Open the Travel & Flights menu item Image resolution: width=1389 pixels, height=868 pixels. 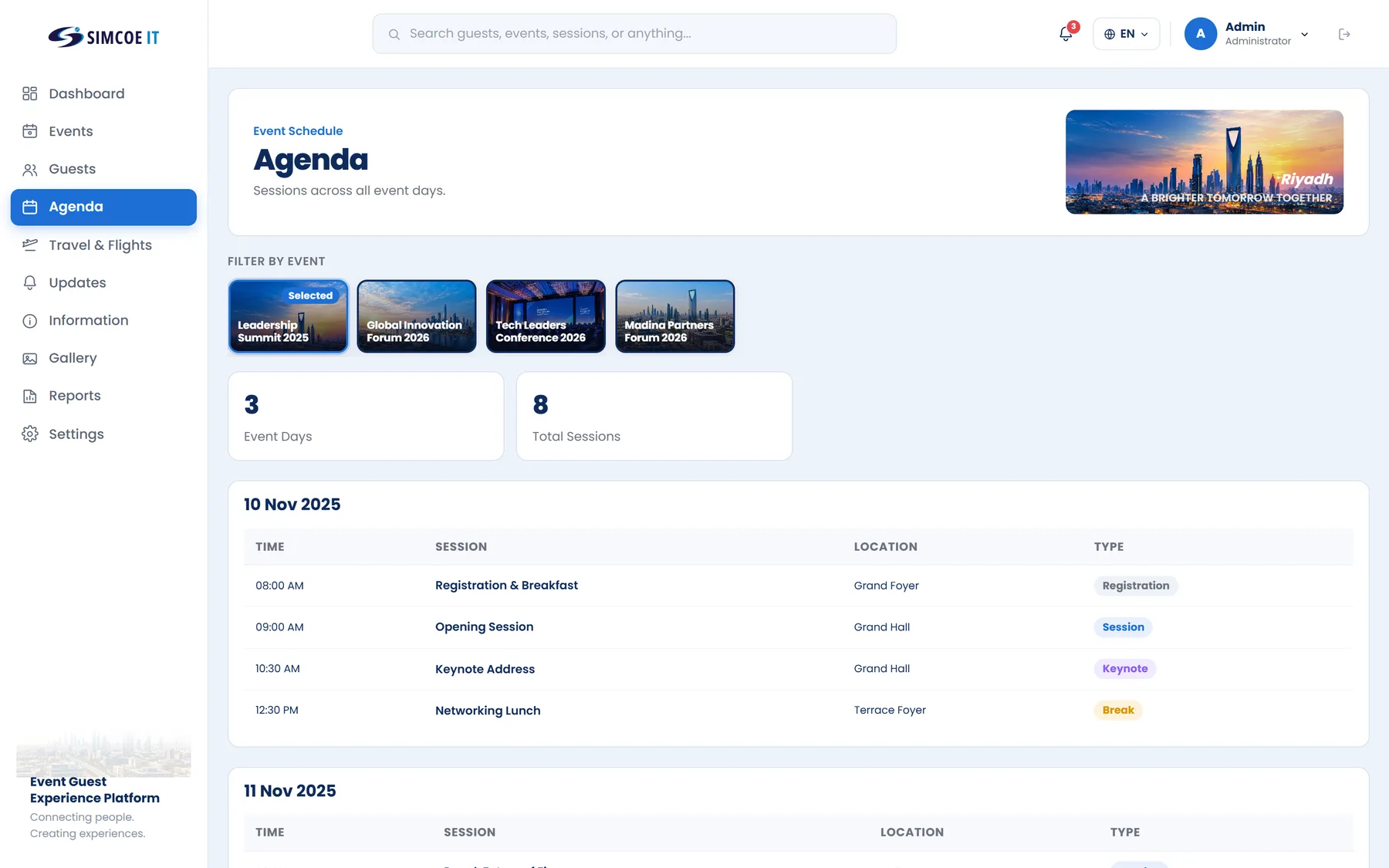[x=103, y=245]
